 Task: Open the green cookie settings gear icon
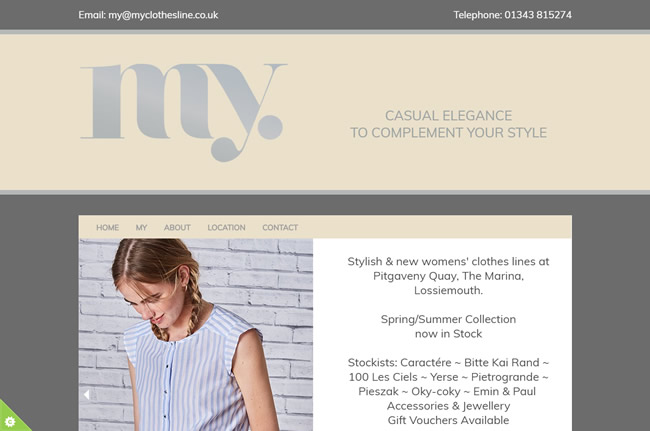point(10,421)
